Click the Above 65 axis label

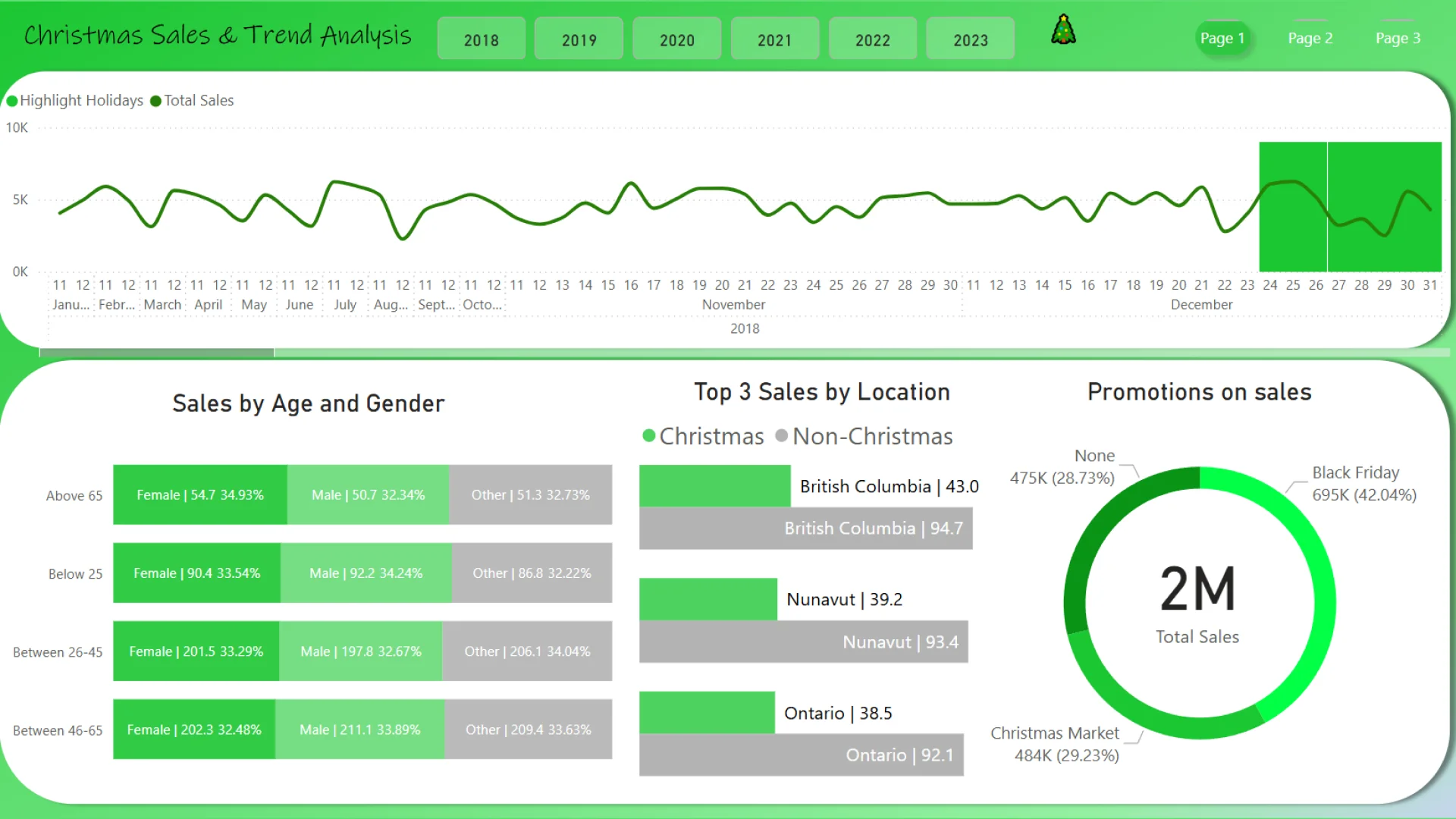pos(74,495)
